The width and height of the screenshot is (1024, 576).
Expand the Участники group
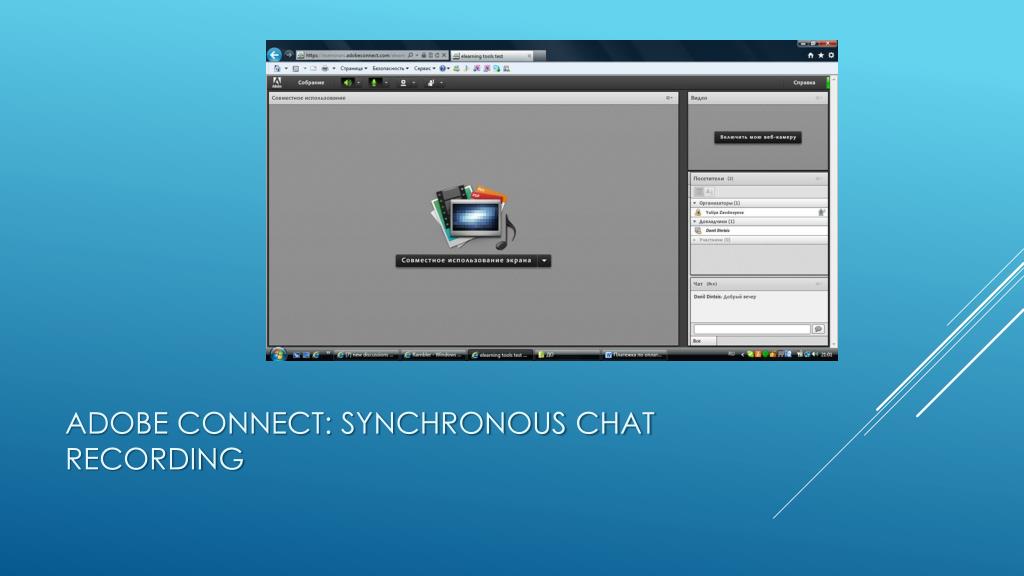point(695,240)
